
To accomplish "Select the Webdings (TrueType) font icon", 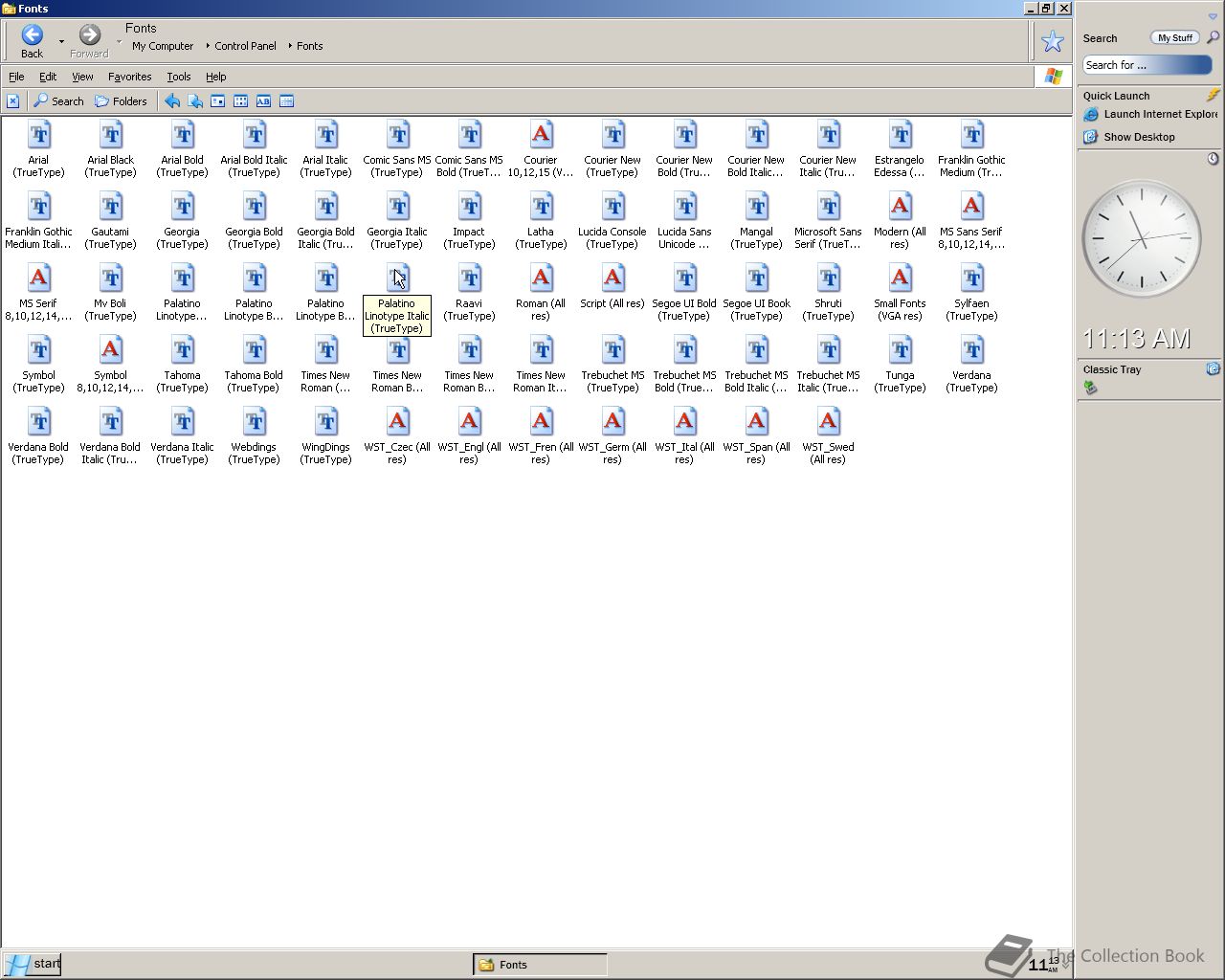I will tap(254, 423).
